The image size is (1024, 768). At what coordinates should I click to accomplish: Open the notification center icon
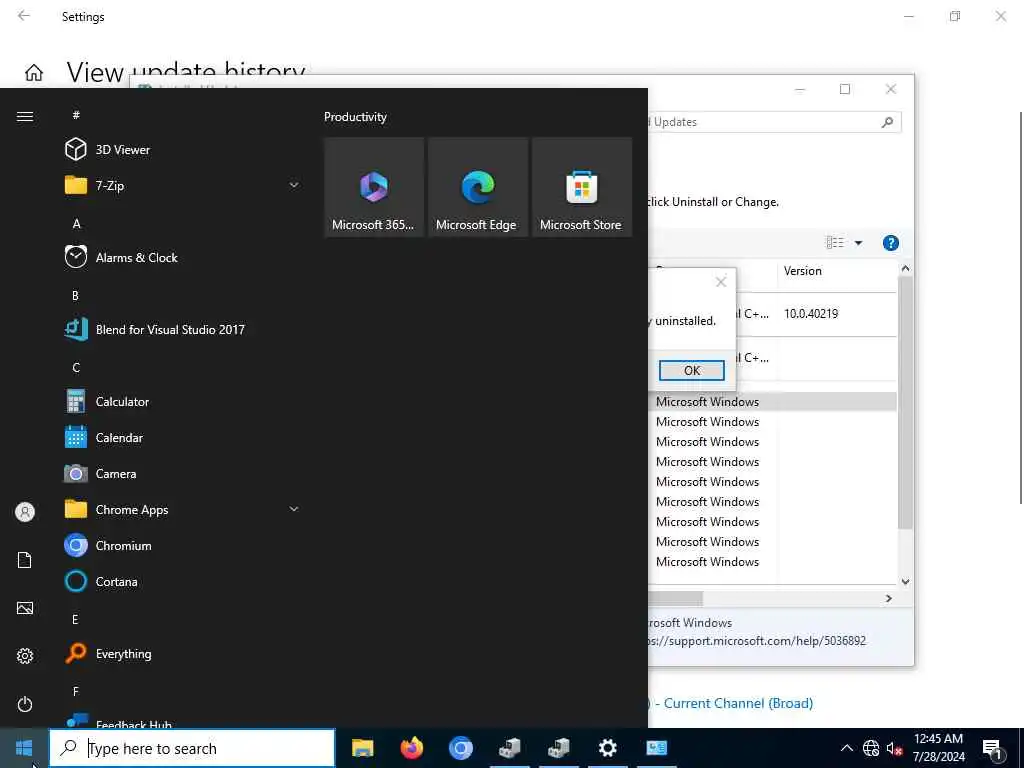[993, 749]
